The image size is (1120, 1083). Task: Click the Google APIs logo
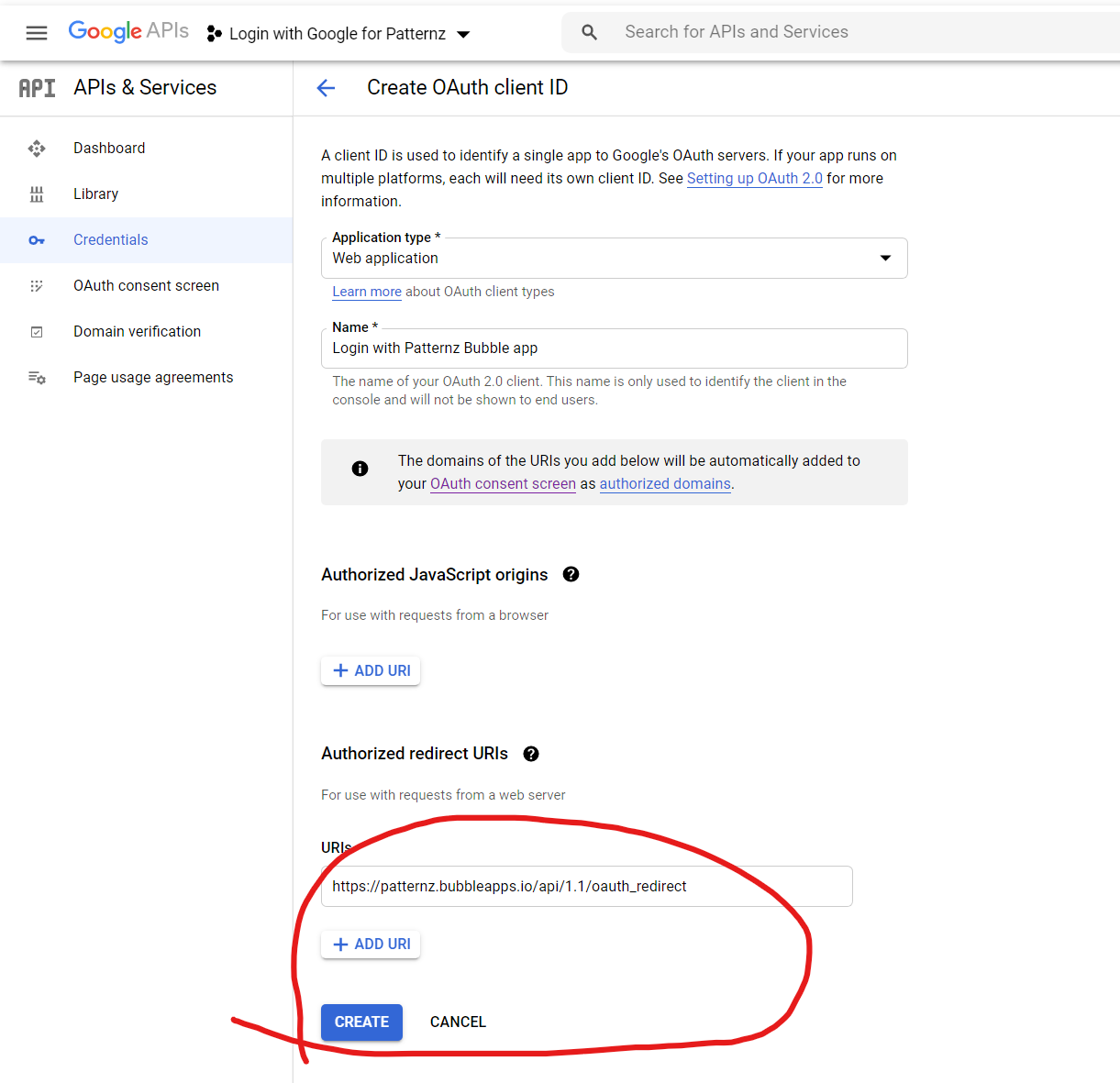pyautogui.click(x=128, y=31)
